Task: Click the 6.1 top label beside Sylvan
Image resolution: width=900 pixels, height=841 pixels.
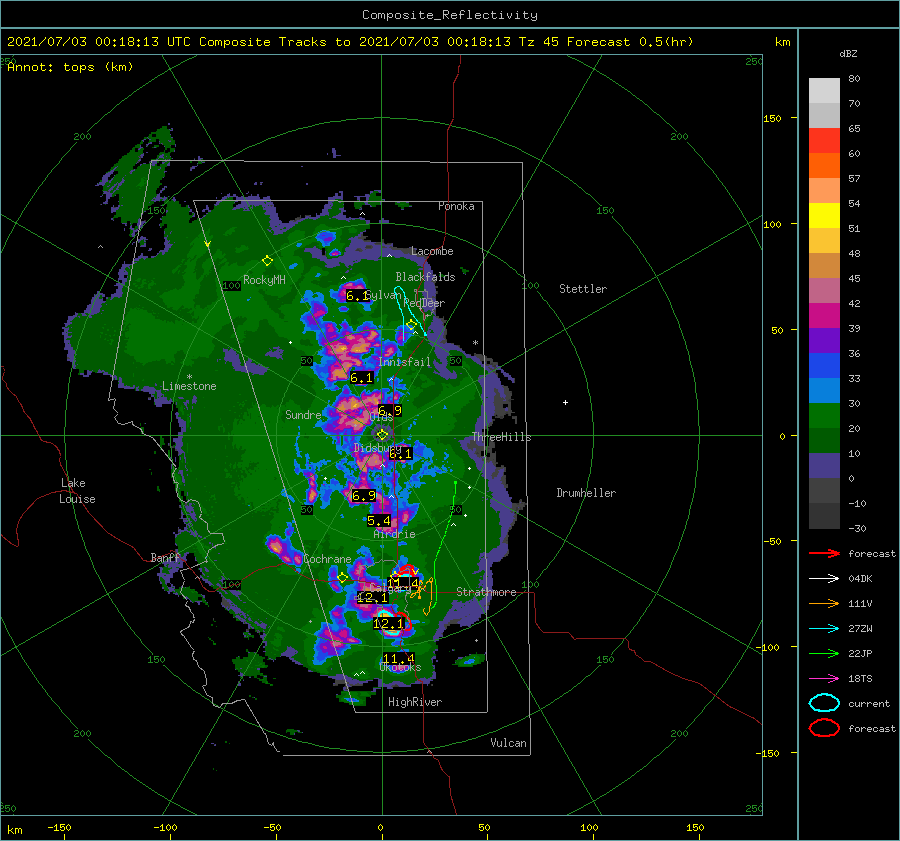Action: click(357, 296)
